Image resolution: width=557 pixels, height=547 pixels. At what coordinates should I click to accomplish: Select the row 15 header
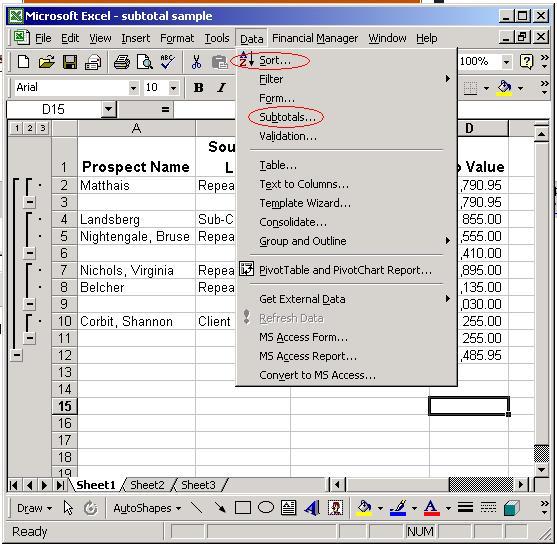coord(65,406)
